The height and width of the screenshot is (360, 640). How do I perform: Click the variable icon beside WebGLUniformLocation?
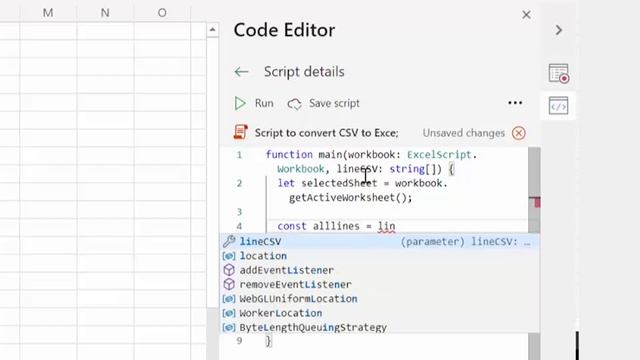(229, 299)
